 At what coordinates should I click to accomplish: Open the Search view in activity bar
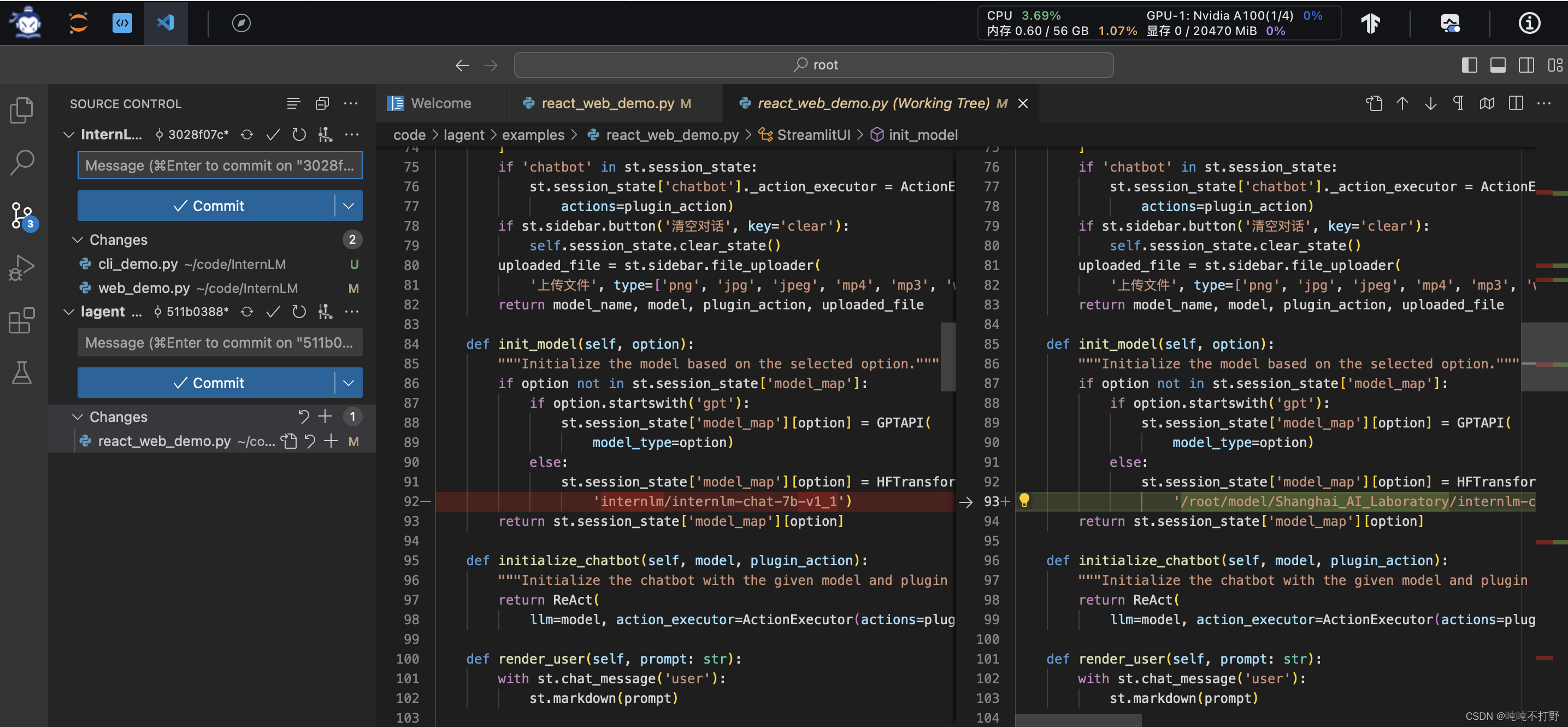click(x=22, y=162)
